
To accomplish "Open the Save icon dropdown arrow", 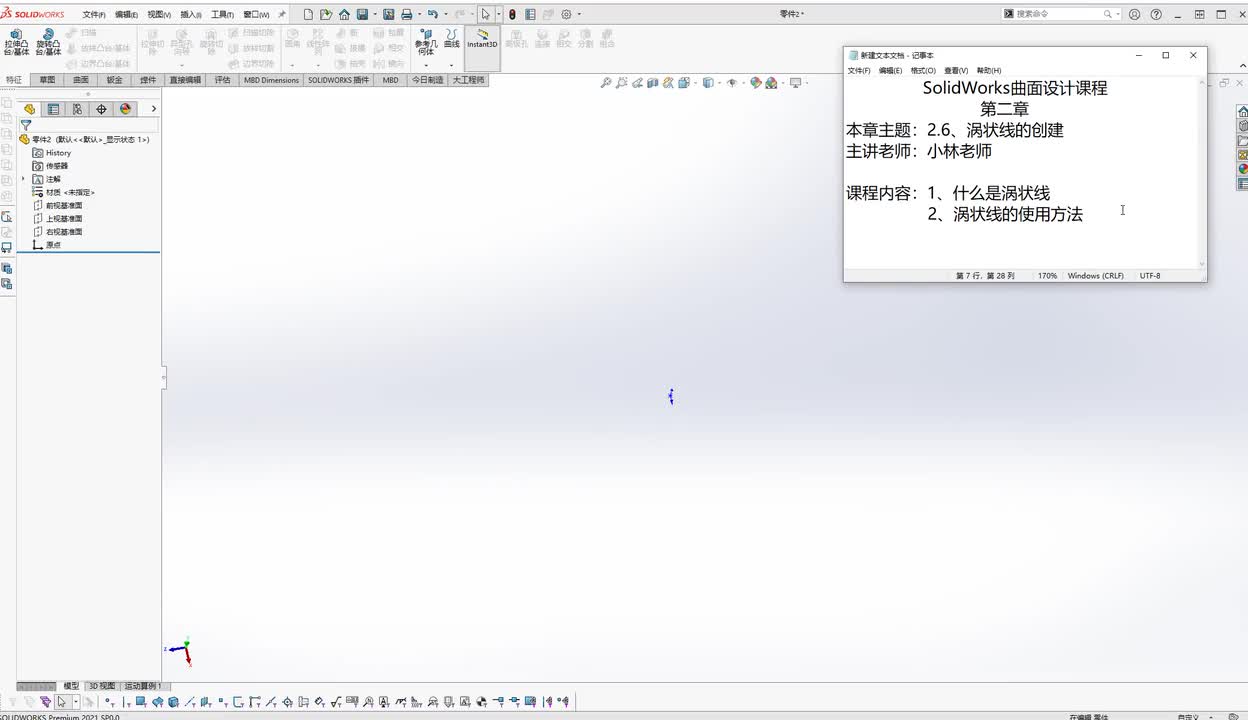I will [375, 14].
